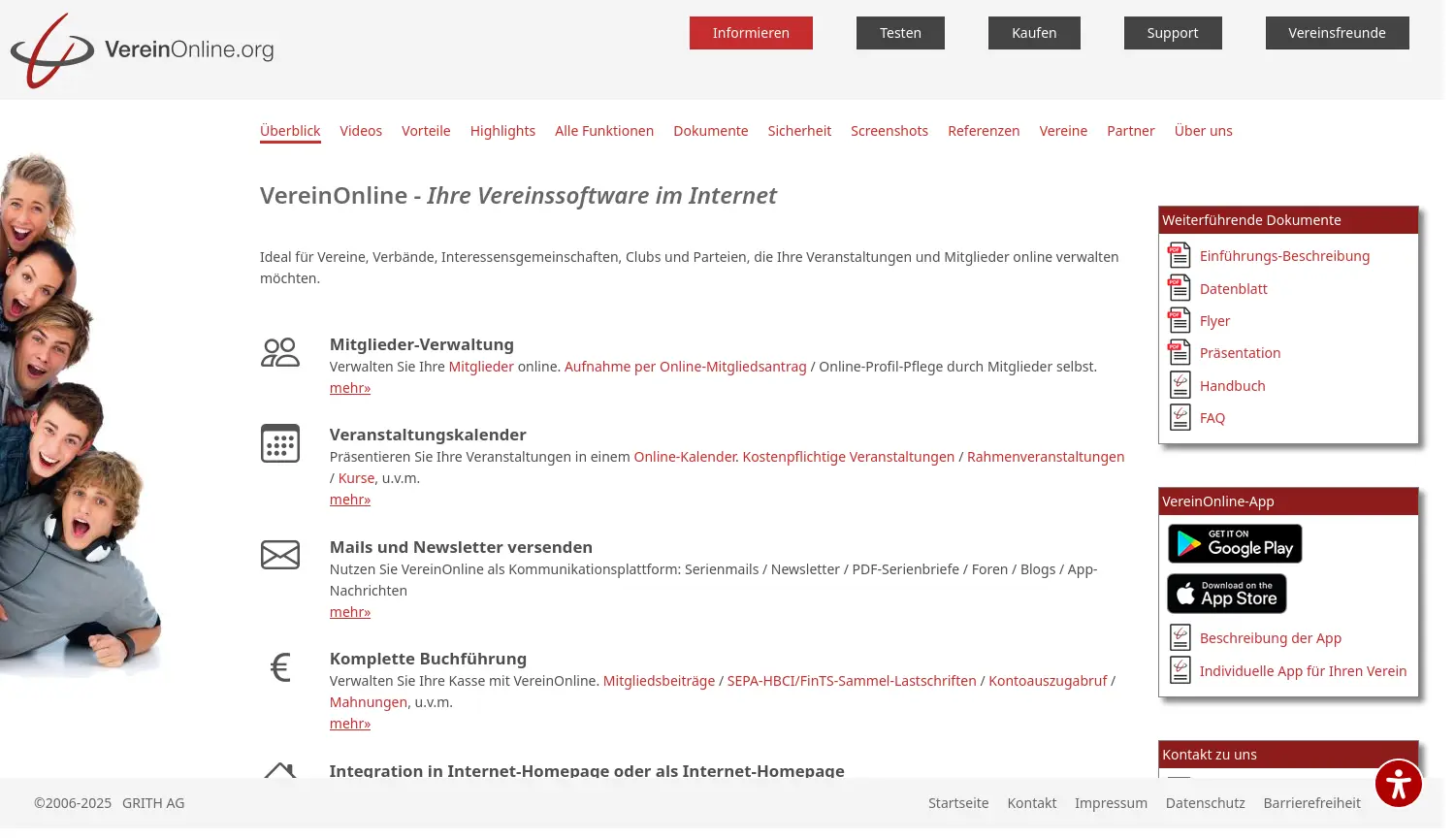Click the Veranstaltungskalender calendar icon
The image size is (1455, 840).
(x=280, y=443)
